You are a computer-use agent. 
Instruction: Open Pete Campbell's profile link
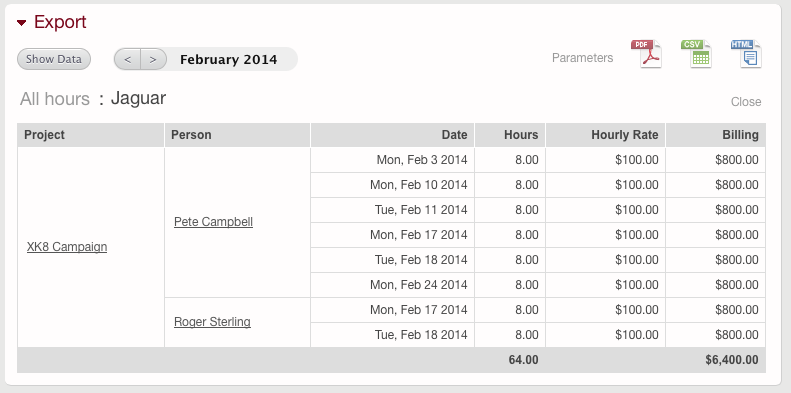tap(213, 221)
